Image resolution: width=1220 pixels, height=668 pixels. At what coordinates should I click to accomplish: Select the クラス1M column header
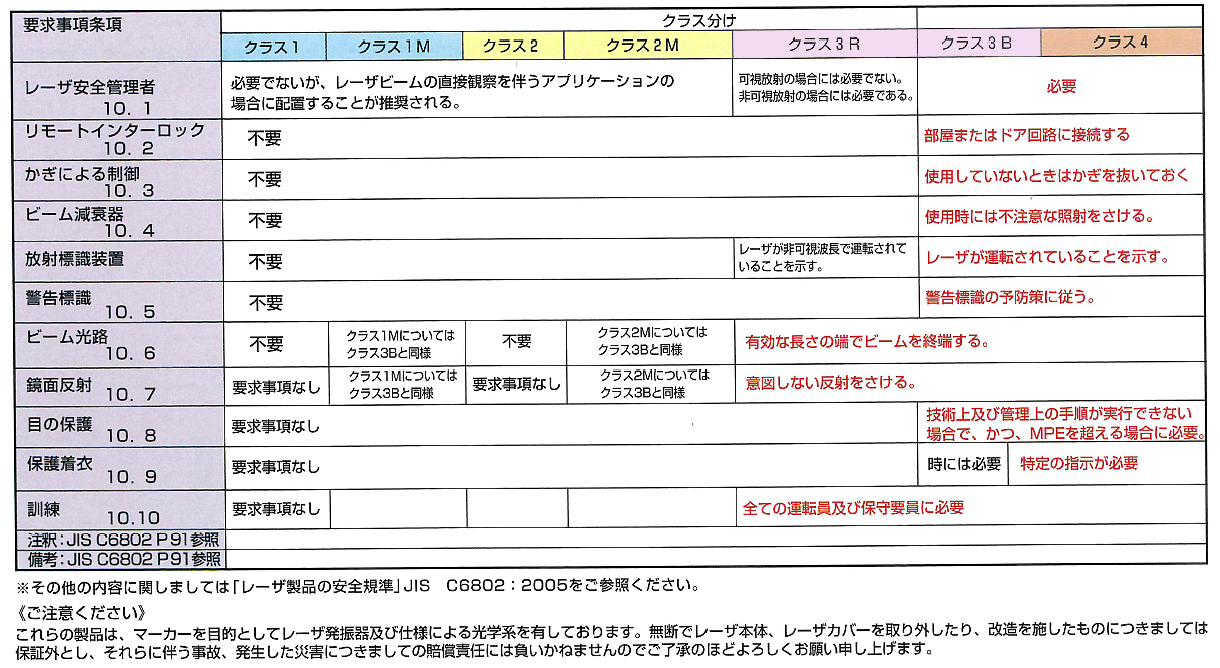394,45
